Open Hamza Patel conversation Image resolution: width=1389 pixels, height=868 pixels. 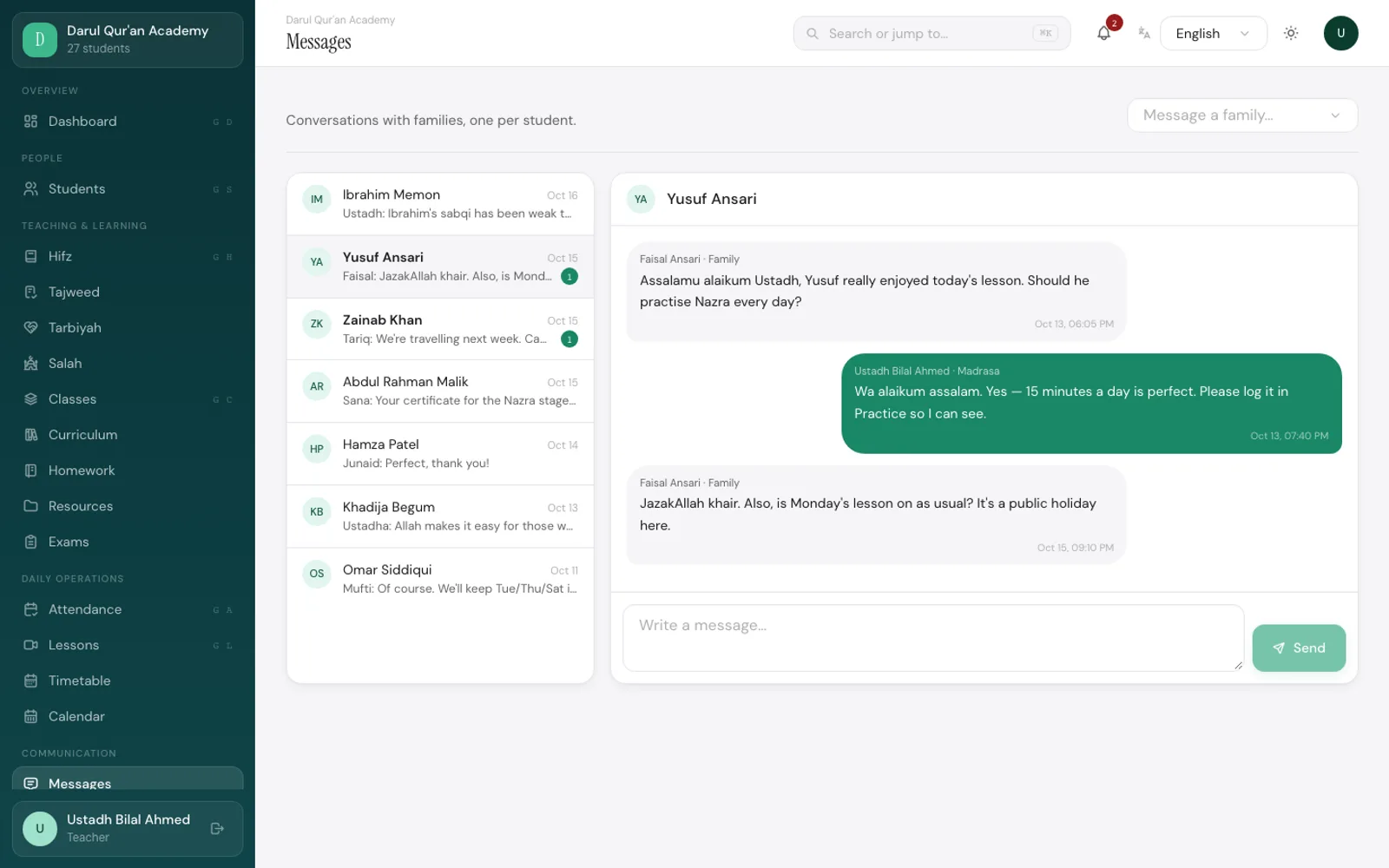[x=440, y=454]
